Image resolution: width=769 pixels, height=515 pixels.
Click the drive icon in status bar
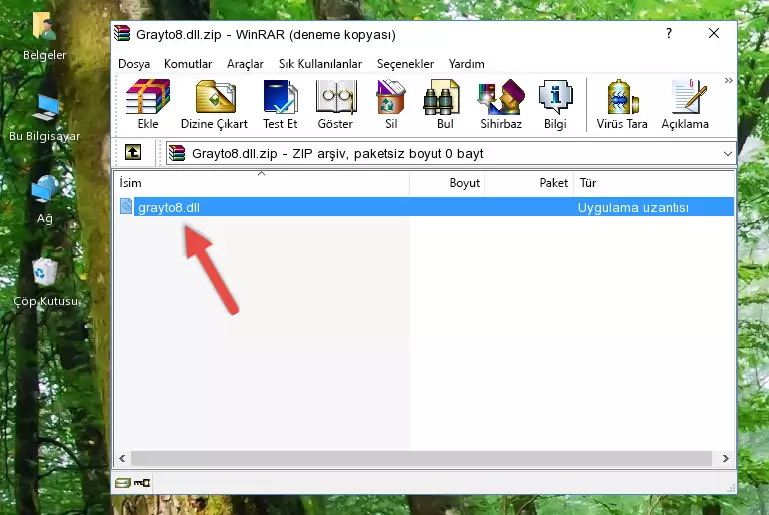(123, 483)
